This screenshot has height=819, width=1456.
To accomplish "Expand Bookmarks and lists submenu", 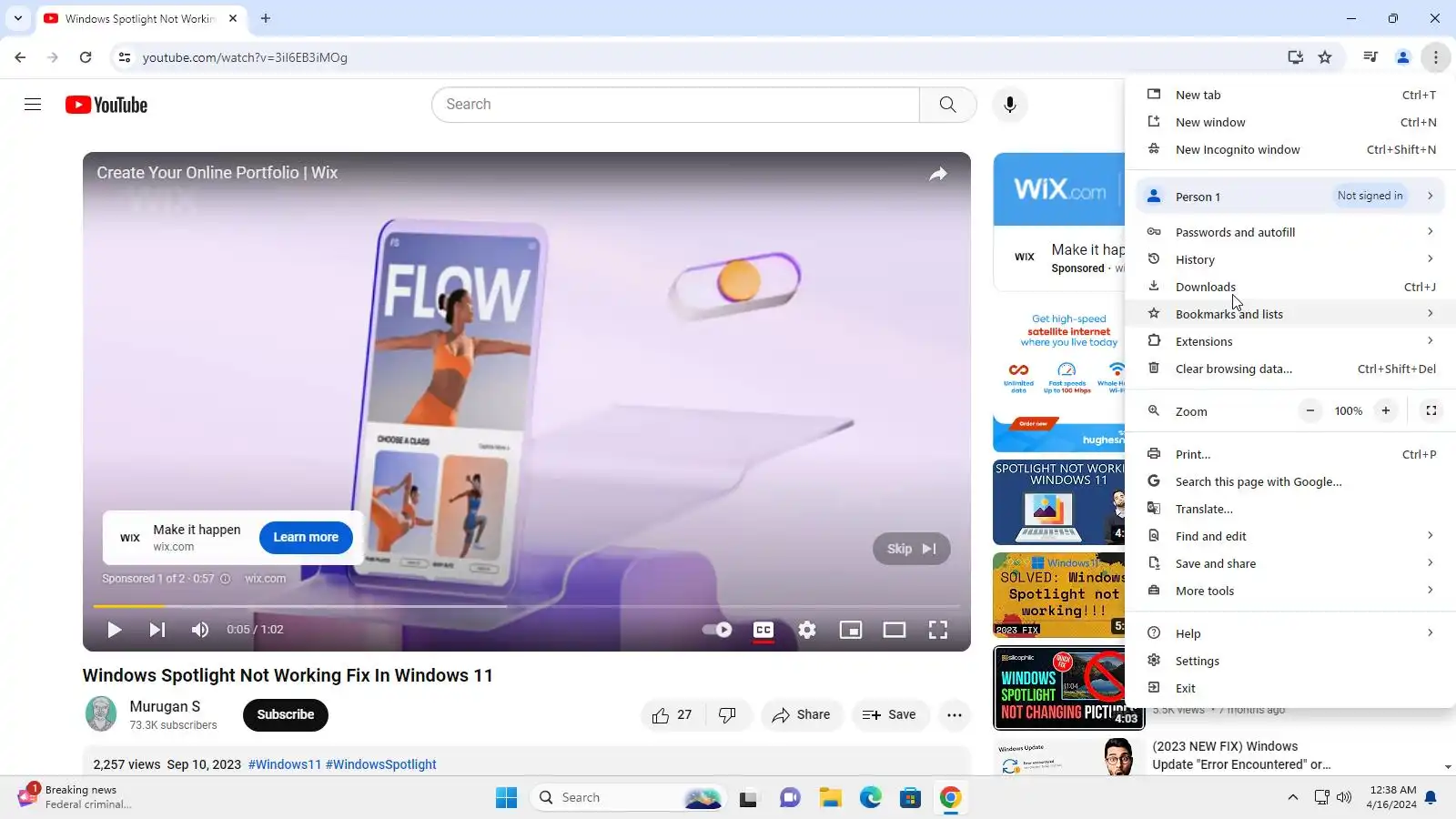I will click(1290, 314).
